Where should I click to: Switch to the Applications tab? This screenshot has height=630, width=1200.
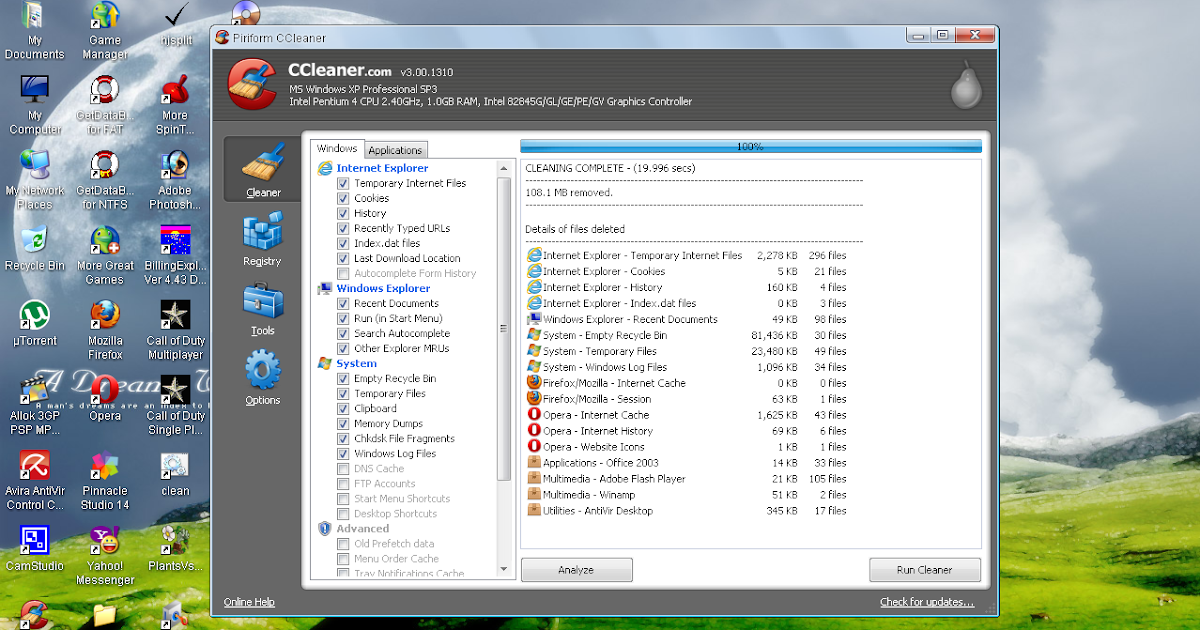coord(396,150)
